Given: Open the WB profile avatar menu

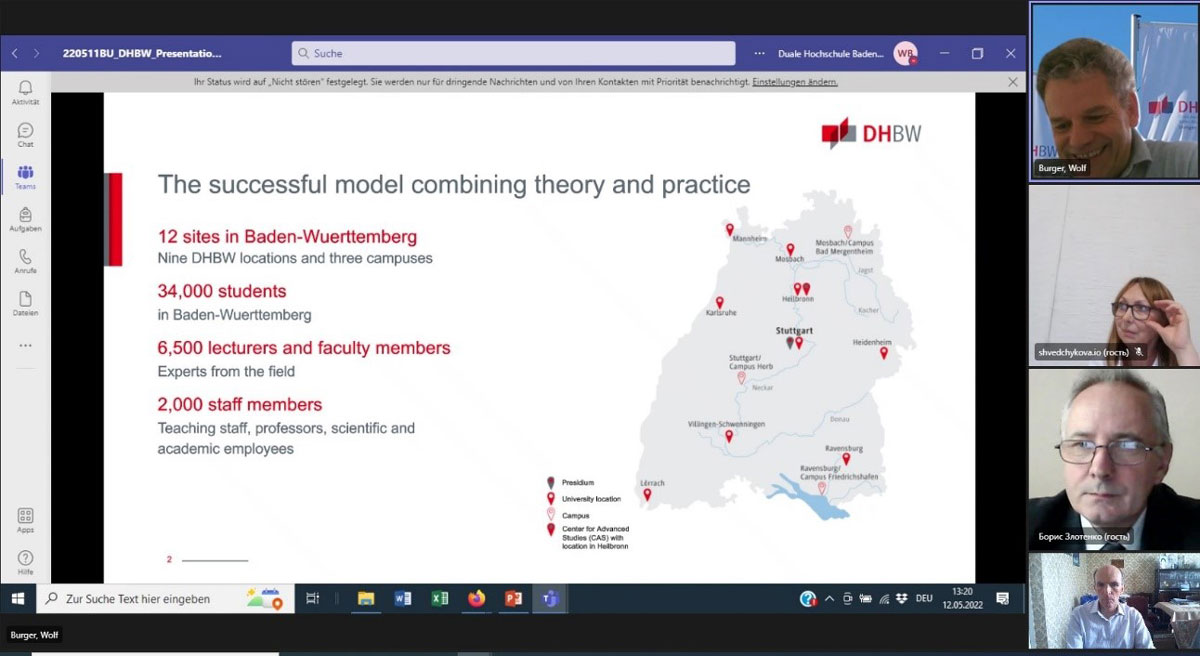Looking at the screenshot, I should pyautogui.click(x=905, y=53).
